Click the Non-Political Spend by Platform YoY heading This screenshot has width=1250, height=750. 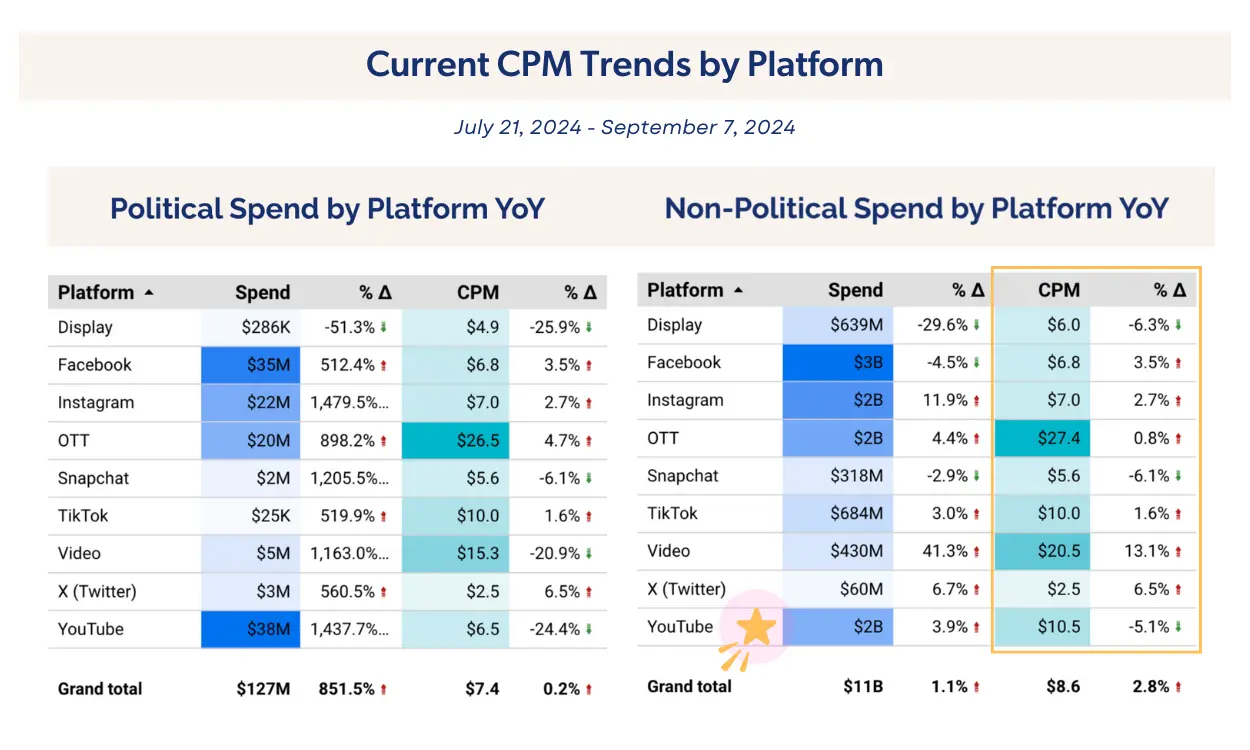916,209
